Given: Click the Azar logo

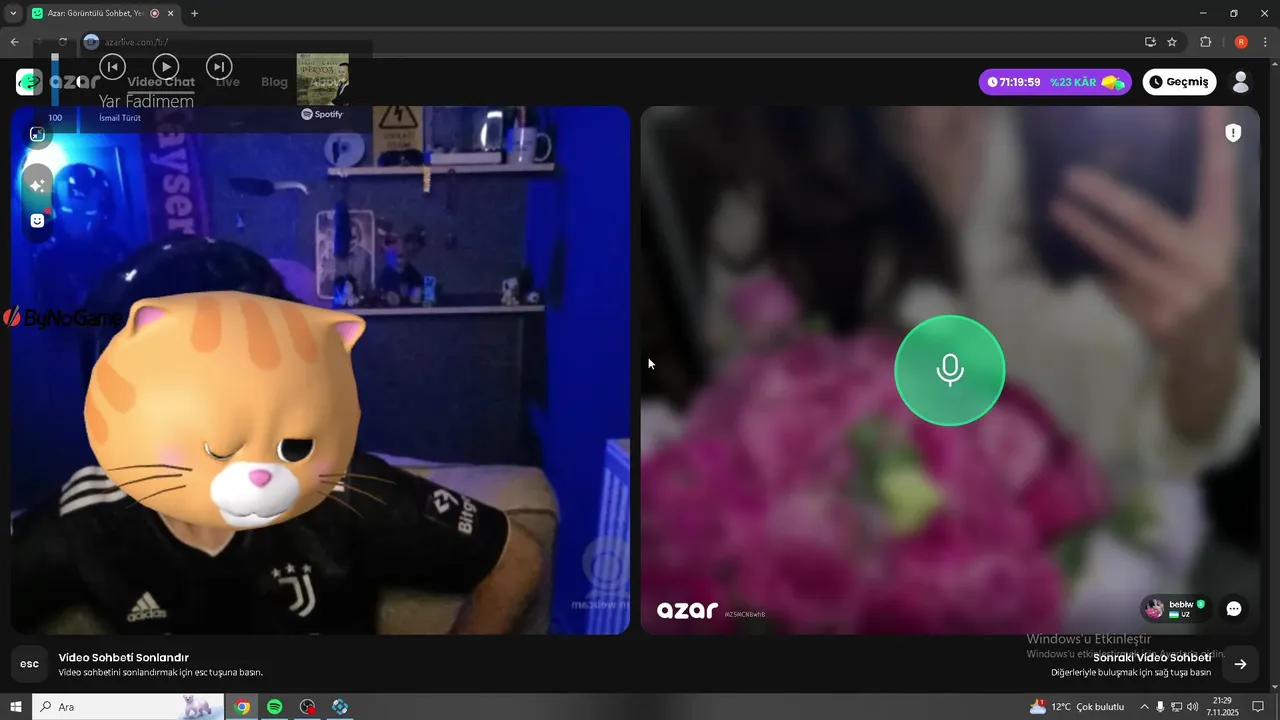Looking at the screenshot, I should click(x=58, y=82).
